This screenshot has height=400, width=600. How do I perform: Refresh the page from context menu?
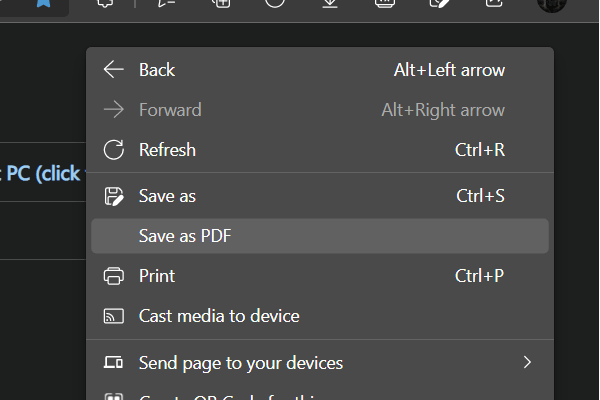click(167, 150)
